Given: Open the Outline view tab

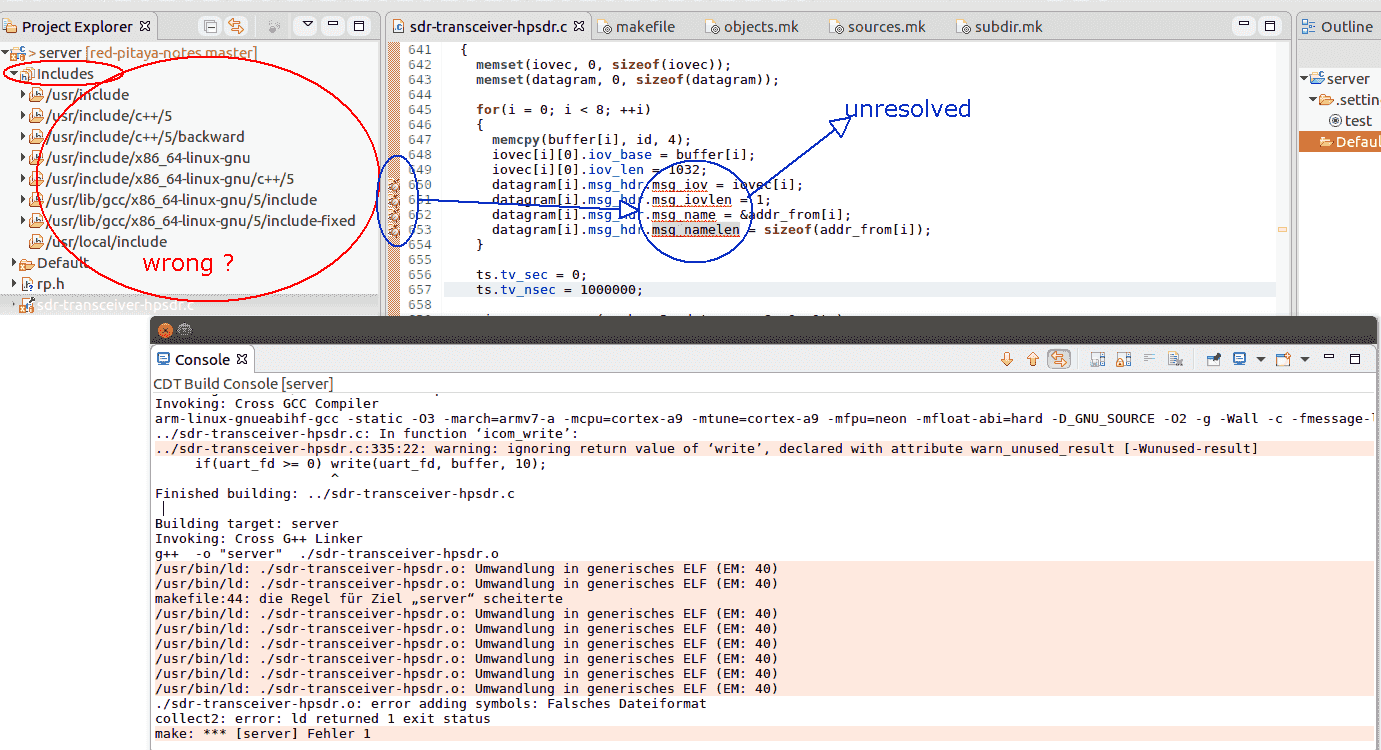Looking at the screenshot, I should [1339, 27].
